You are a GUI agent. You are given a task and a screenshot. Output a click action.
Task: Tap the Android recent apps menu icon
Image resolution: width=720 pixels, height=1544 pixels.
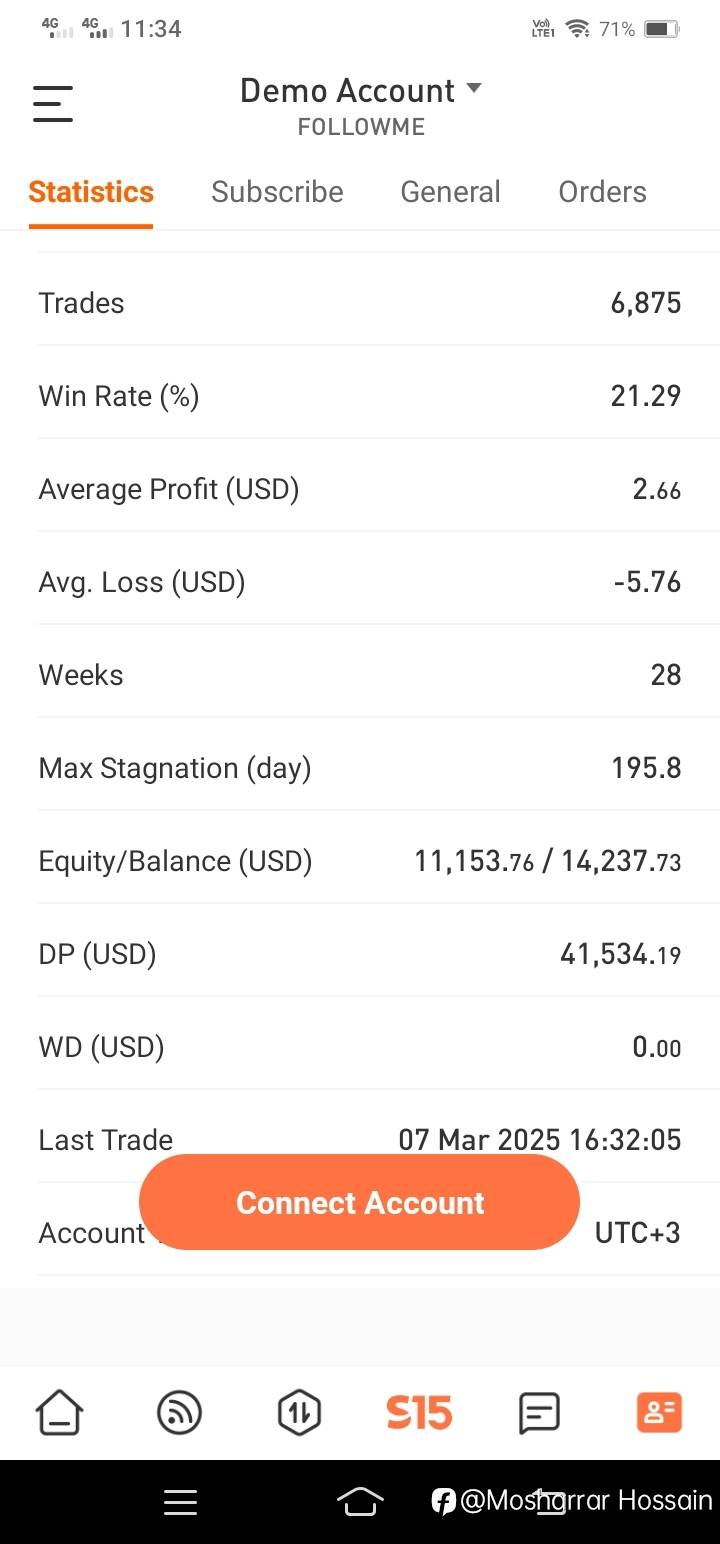coord(180,1501)
